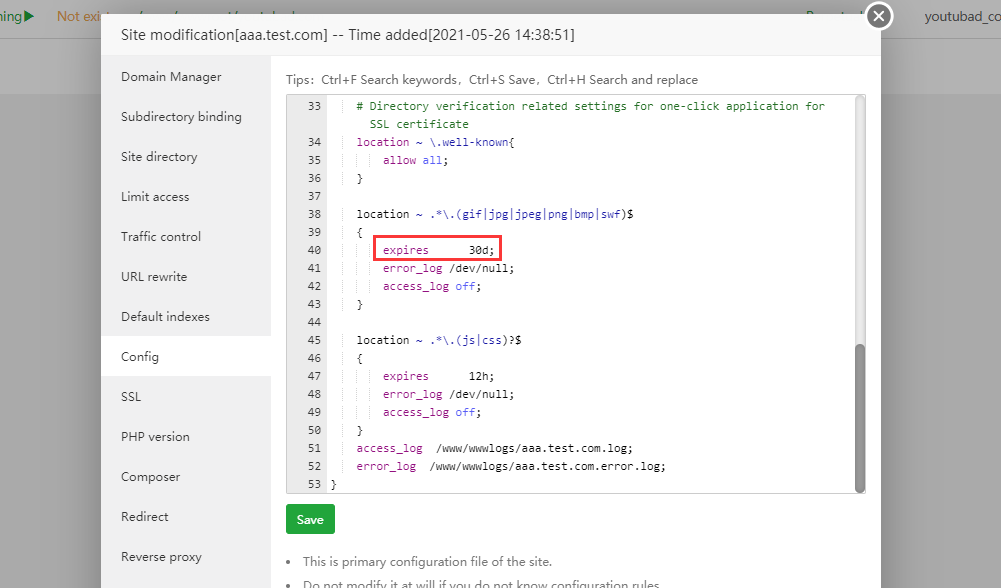Image resolution: width=1001 pixels, height=588 pixels.
Task: Place cursor on 'expires 12h;' line
Action: click(438, 376)
